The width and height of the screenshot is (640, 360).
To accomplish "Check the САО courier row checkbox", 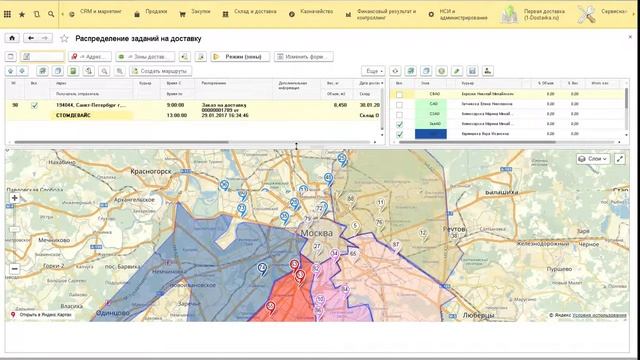I will click(400, 104).
